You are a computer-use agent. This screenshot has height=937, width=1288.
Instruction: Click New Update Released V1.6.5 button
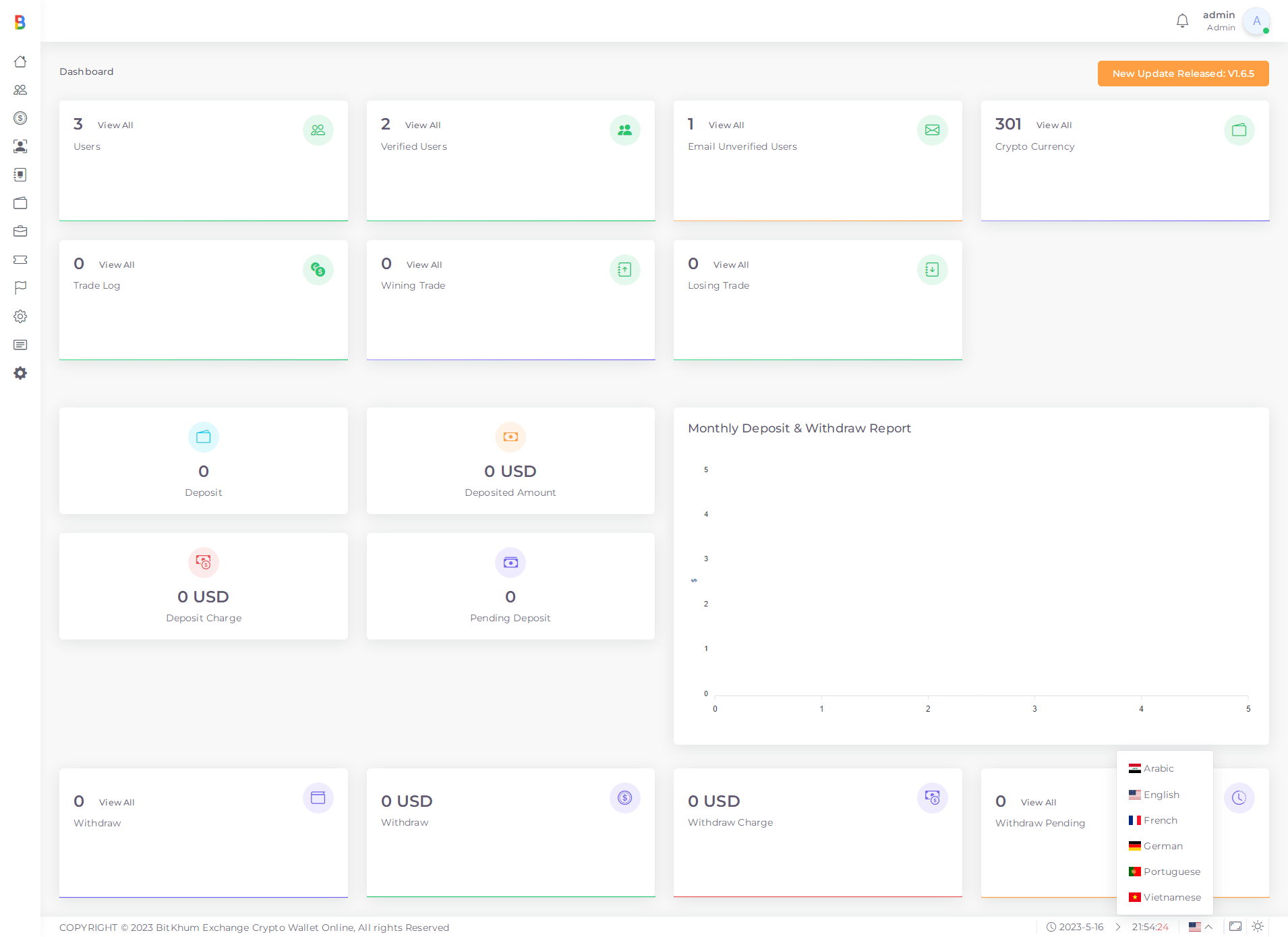[1183, 74]
